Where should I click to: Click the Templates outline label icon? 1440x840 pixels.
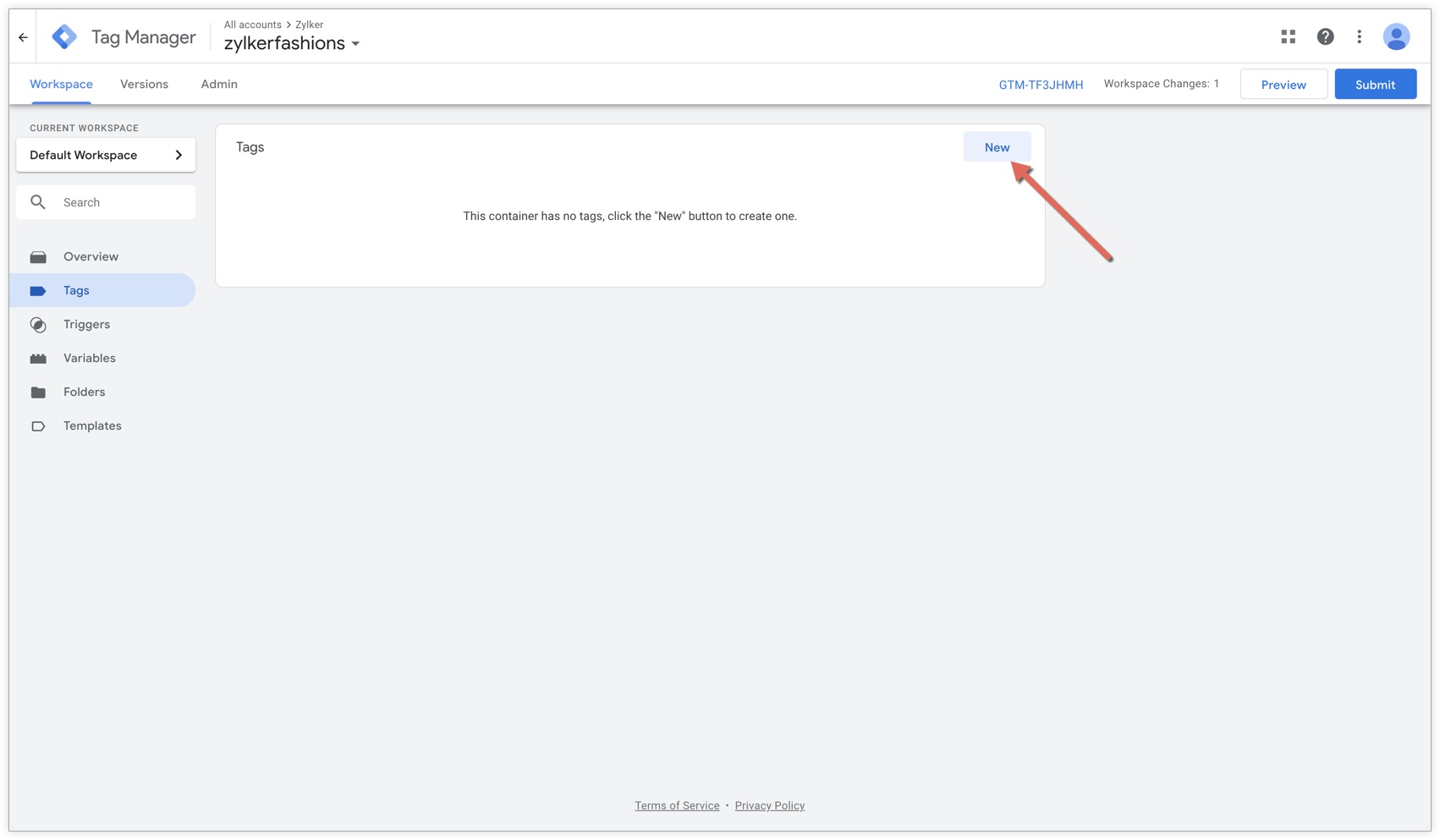coord(38,426)
